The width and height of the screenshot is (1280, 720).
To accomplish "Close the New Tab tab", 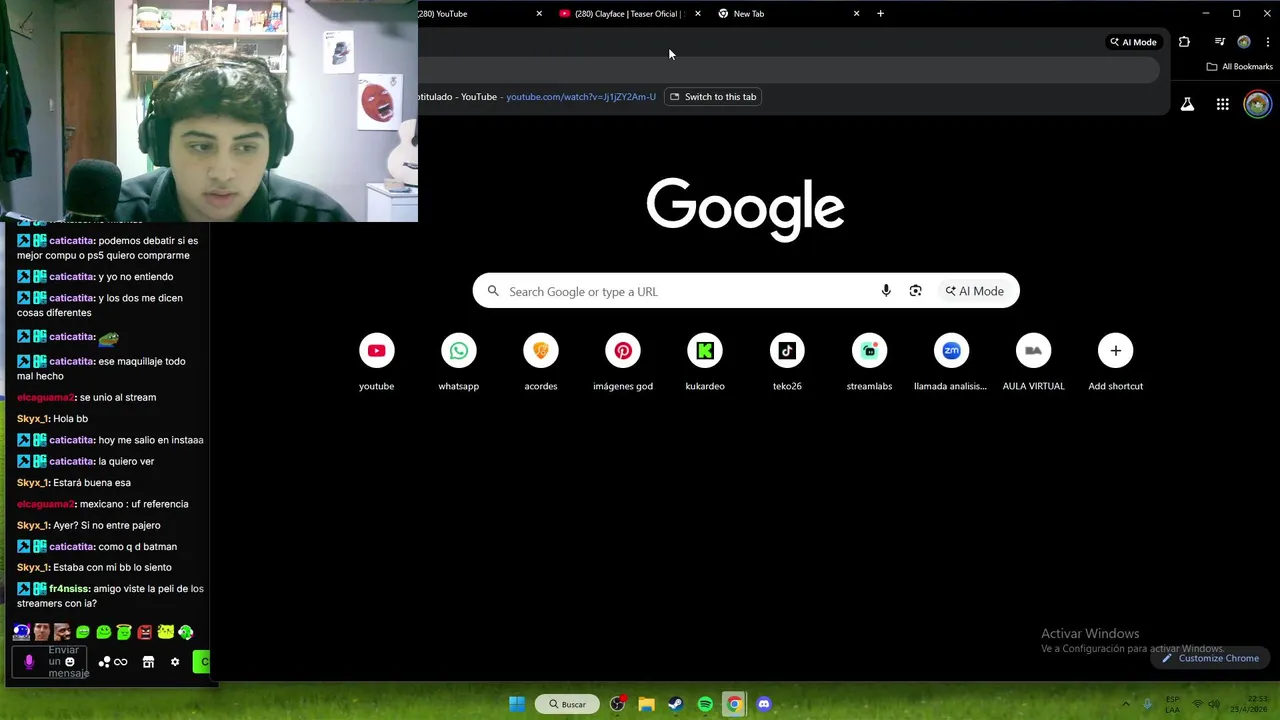I will pos(856,14).
